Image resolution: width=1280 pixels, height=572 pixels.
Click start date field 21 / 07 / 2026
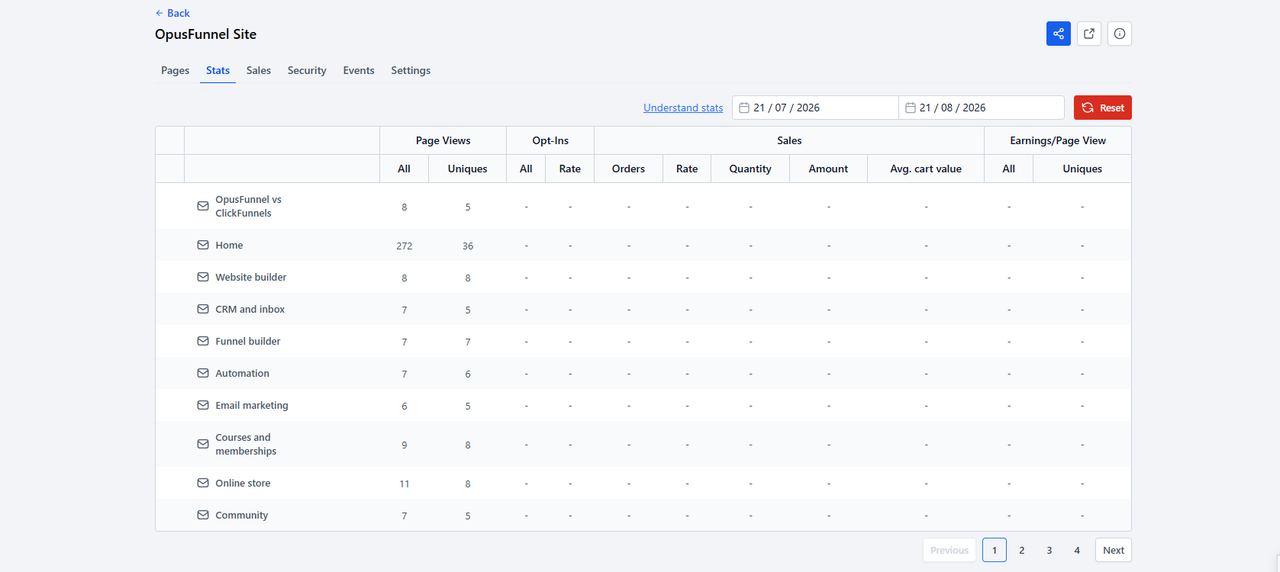point(815,108)
